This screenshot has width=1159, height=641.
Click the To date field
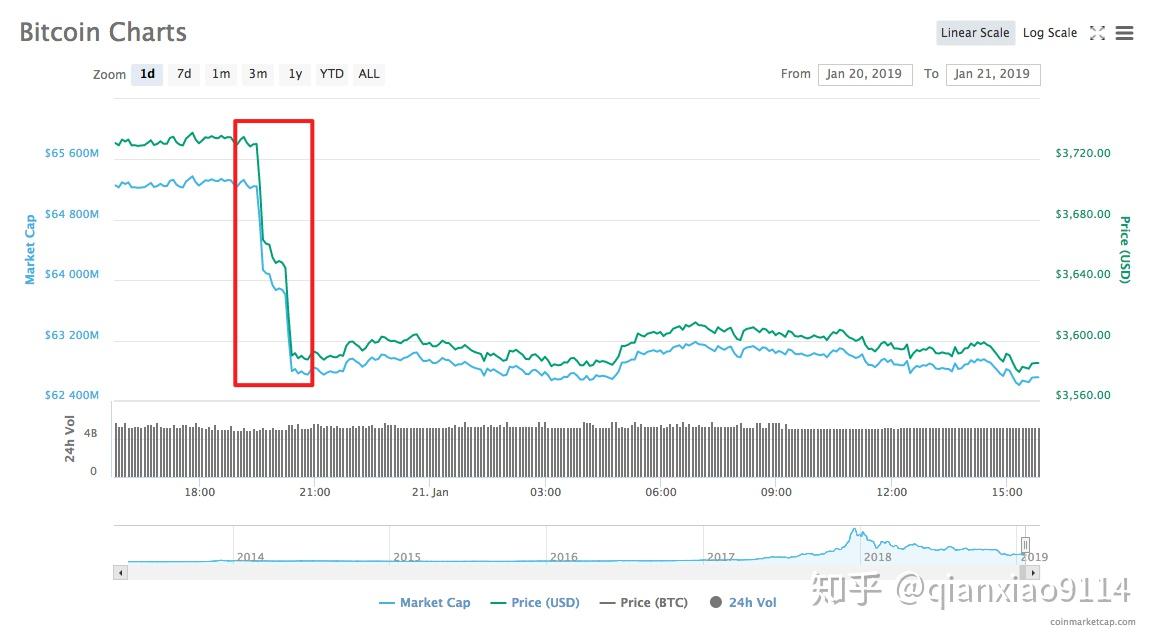(x=993, y=74)
